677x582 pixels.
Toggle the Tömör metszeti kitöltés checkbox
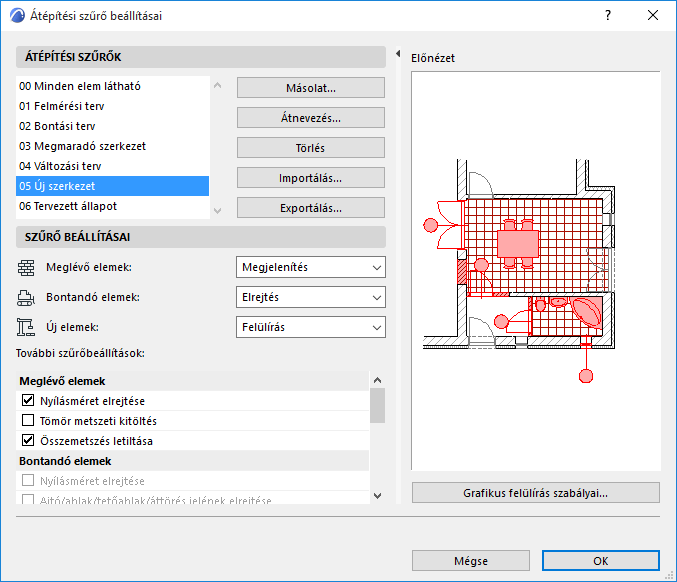28,421
